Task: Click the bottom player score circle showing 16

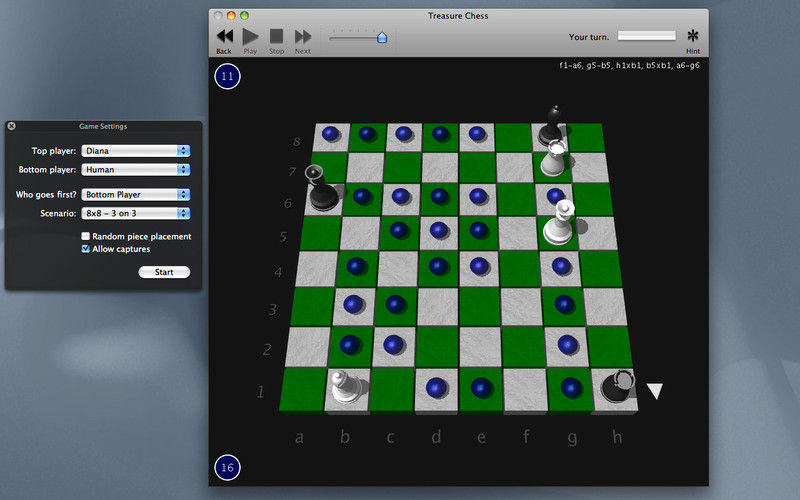Action: 228,467
